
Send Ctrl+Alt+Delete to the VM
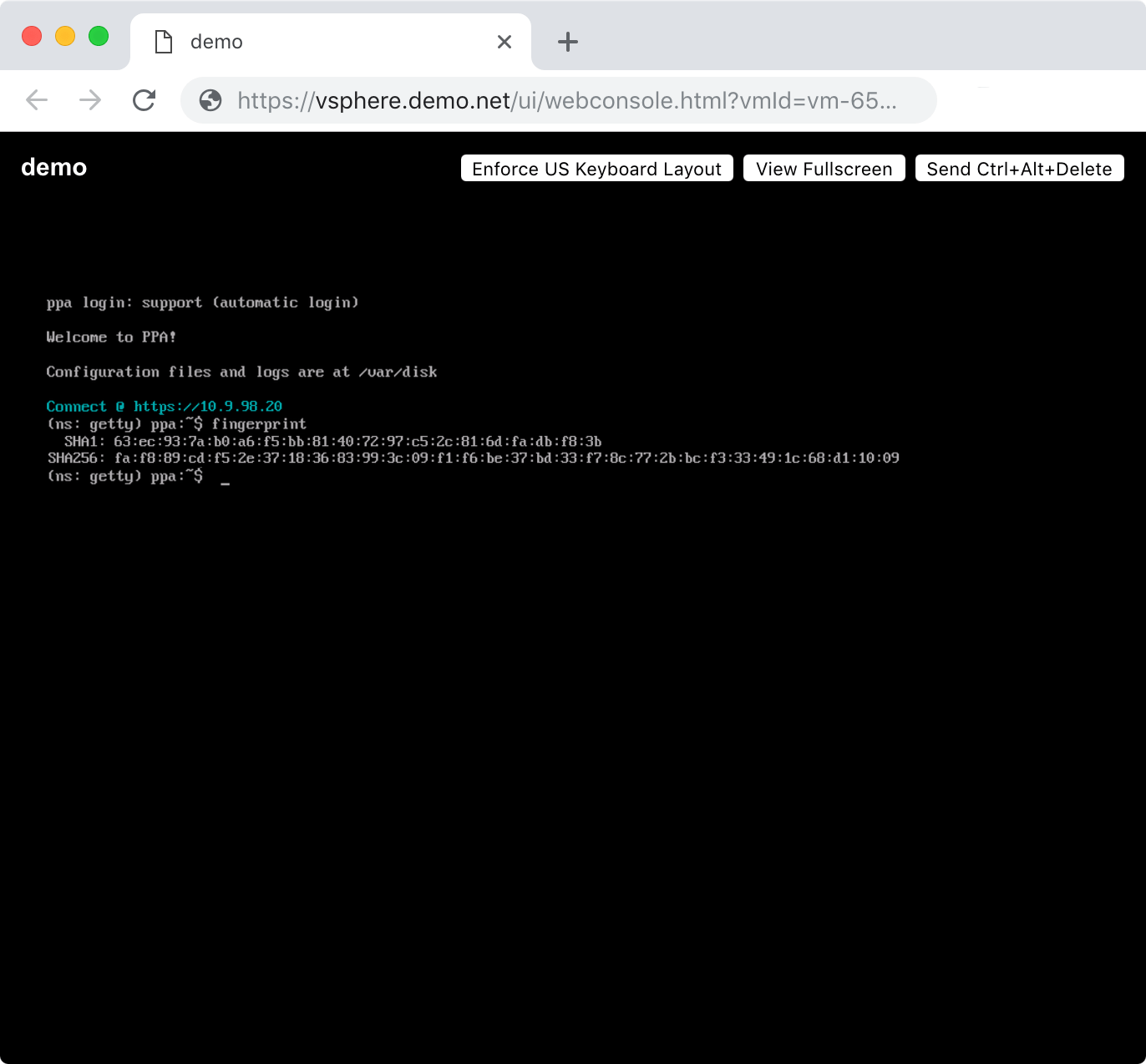(1019, 168)
